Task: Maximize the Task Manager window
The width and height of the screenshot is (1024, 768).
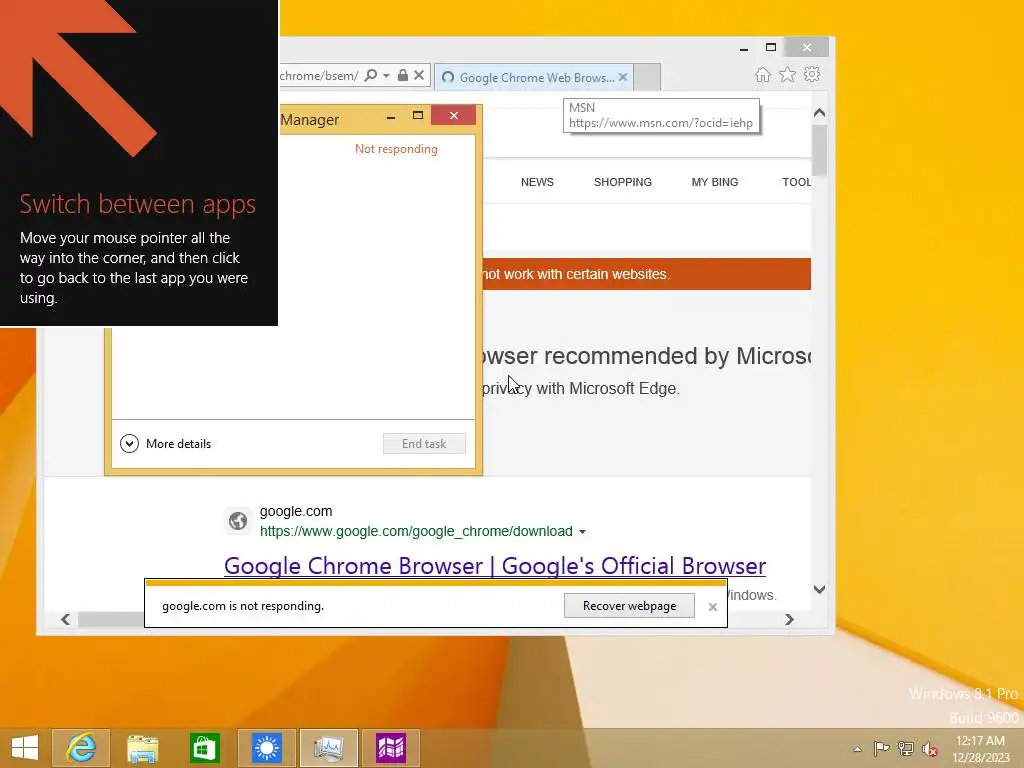Action: coord(418,116)
